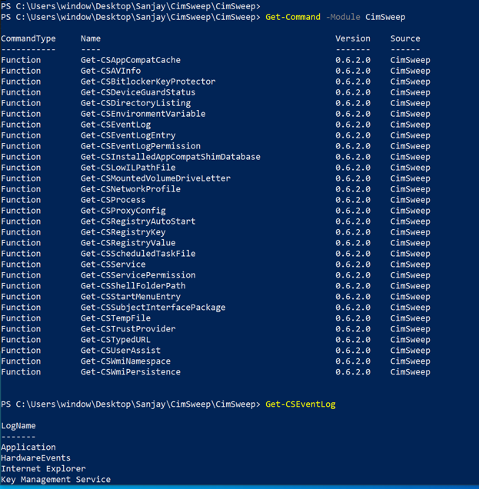480x490 pixels.
Task: Click the Get-CSDirectoryListing row name
Action: tap(135, 103)
